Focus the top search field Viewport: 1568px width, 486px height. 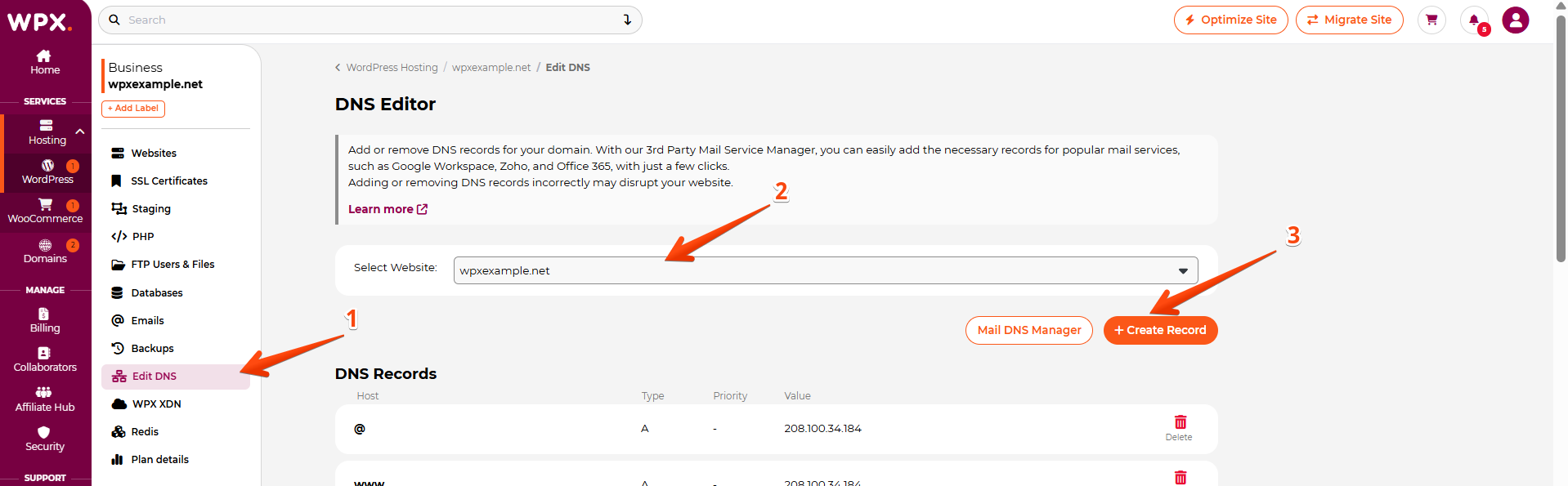coord(368,20)
